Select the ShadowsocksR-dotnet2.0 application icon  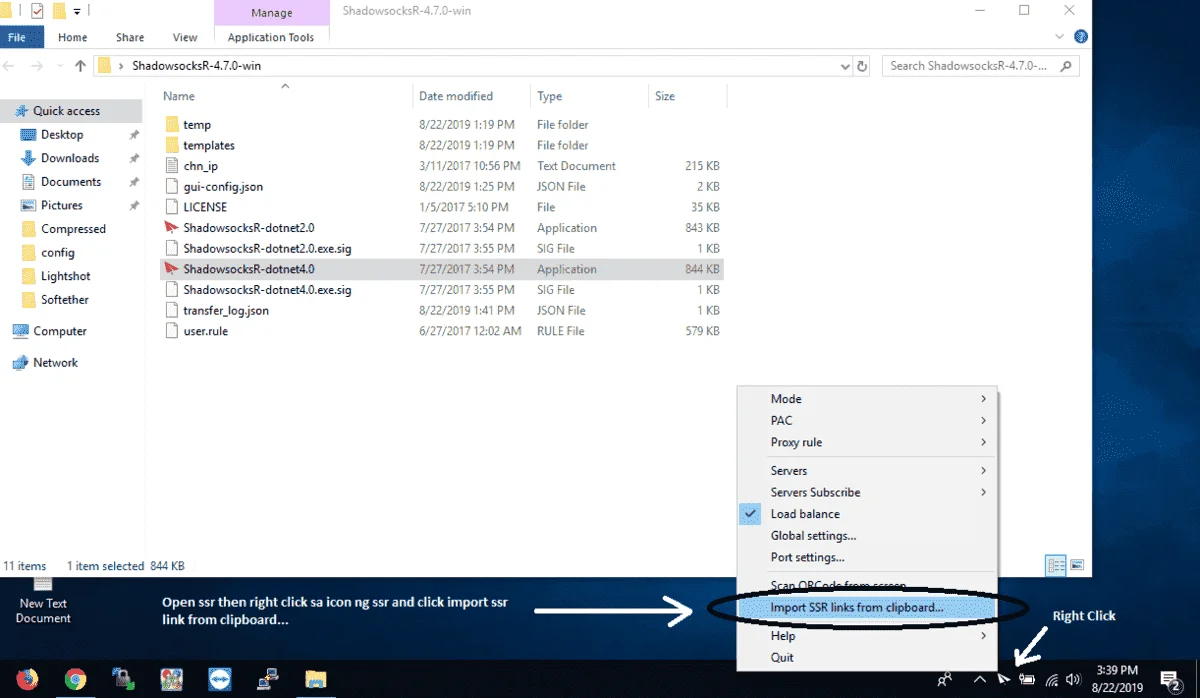pyautogui.click(x=171, y=228)
